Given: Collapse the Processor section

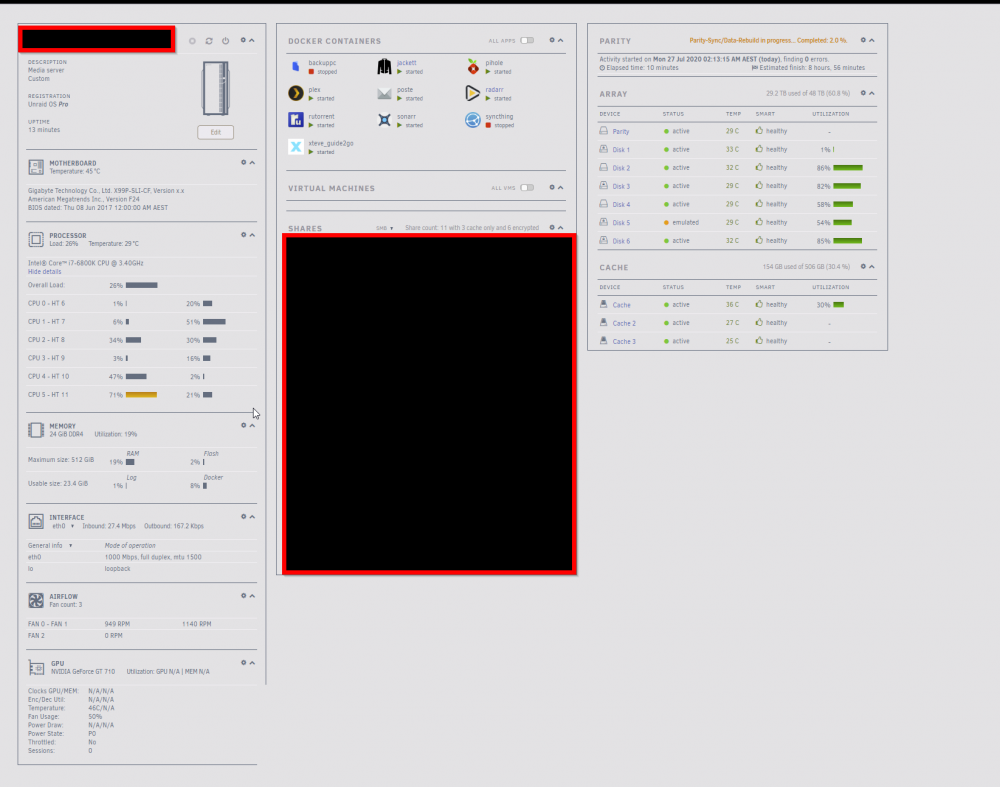Looking at the screenshot, I should [x=253, y=235].
